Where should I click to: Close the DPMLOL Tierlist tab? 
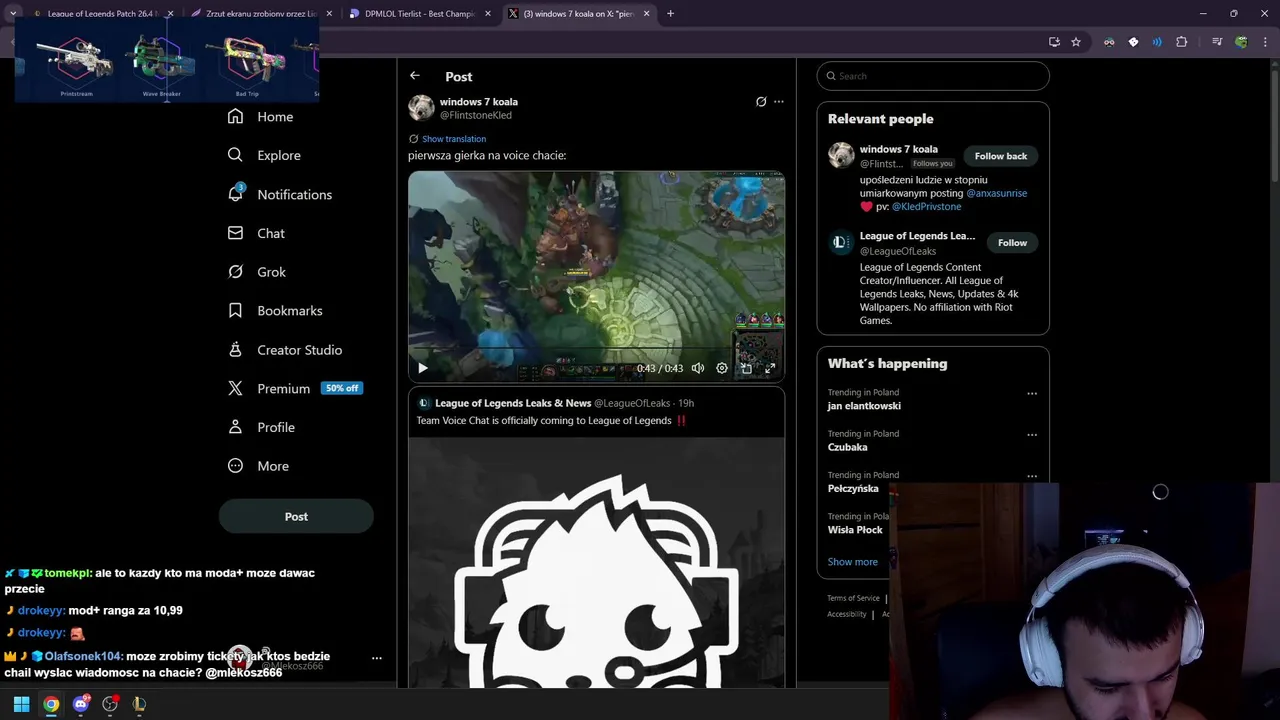(488, 14)
